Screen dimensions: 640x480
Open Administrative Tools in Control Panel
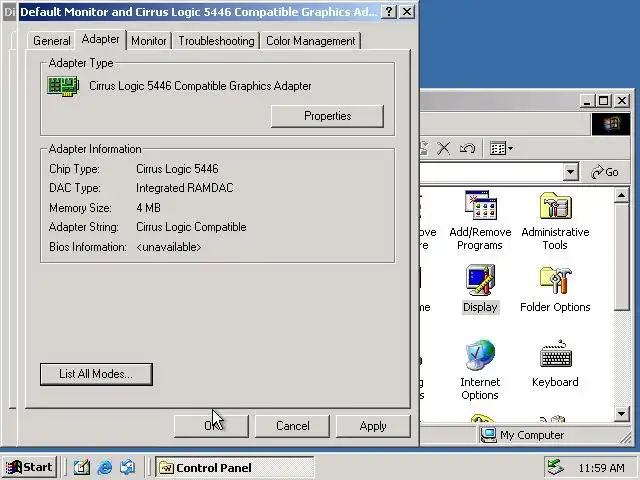pos(555,220)
